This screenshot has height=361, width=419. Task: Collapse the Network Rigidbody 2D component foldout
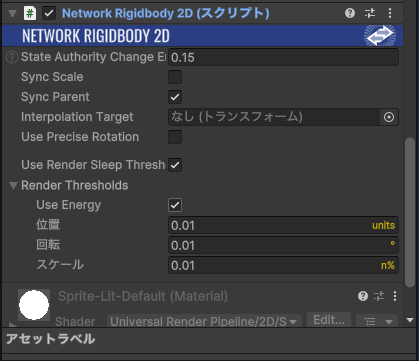[x=13, y=14]
